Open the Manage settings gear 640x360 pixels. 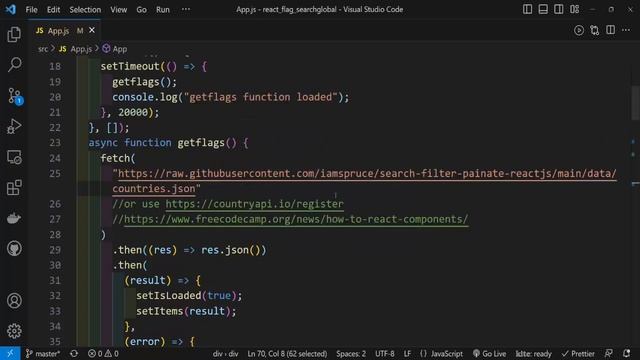point(14,331)
